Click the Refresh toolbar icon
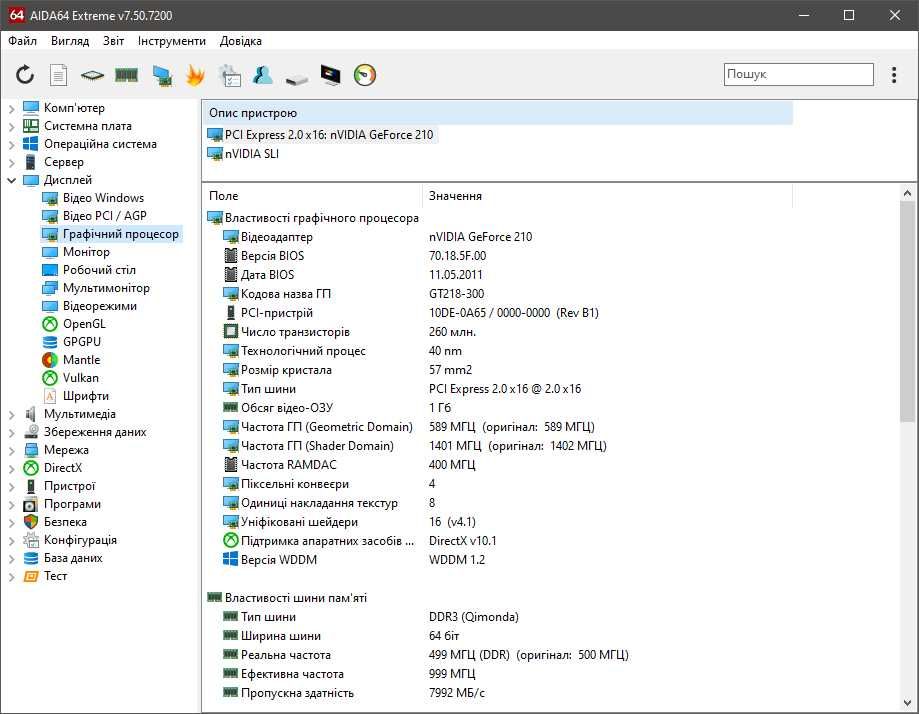 coord(25,75)
